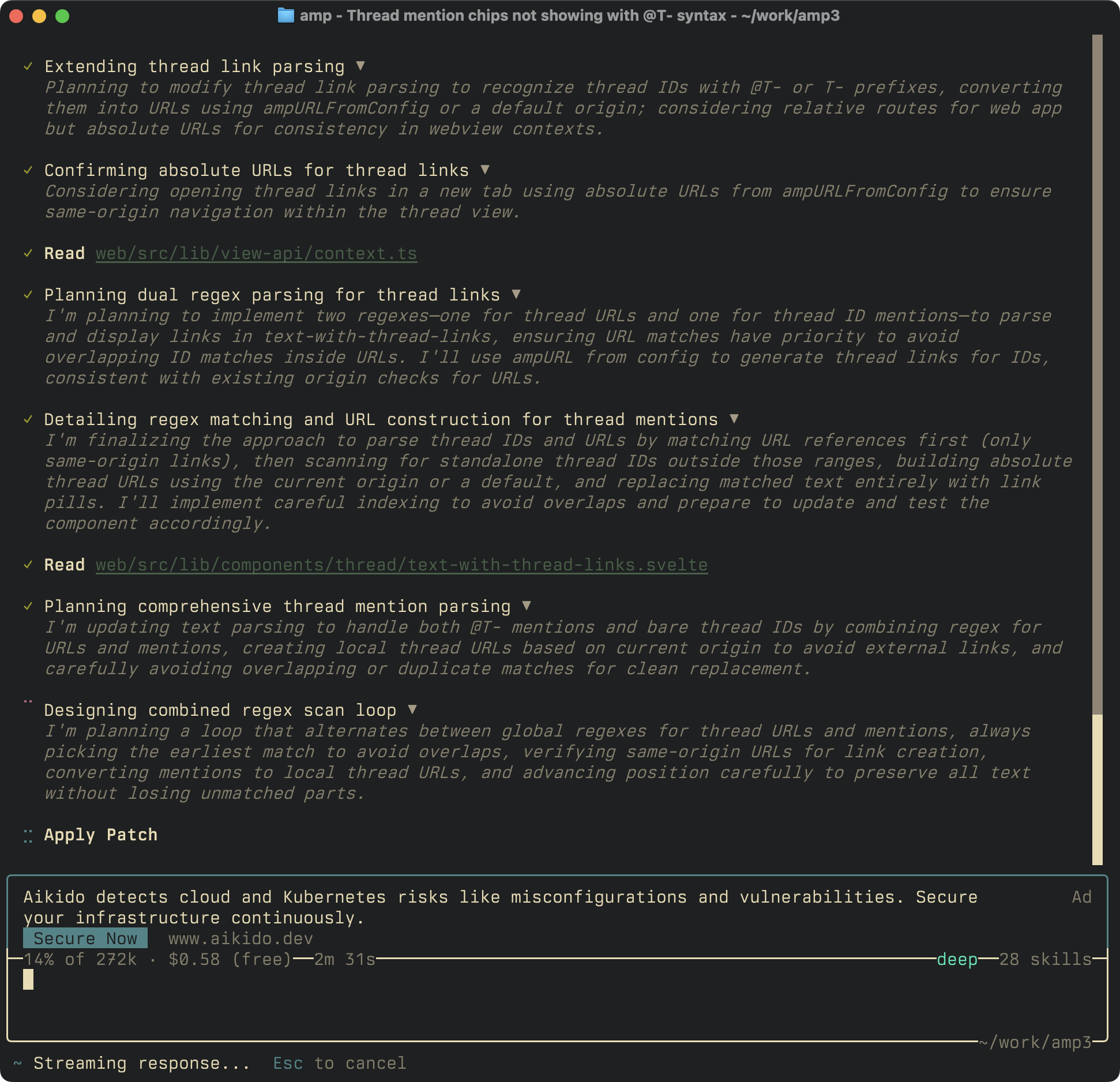Open the text-with-thread-links.svelte file link
This screenshot has width=1120, height=1082.
(x=401, y=565)
